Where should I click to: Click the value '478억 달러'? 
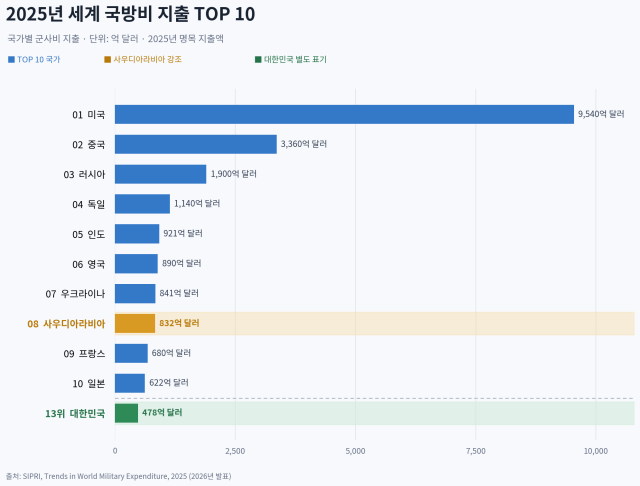pos(162,412)
